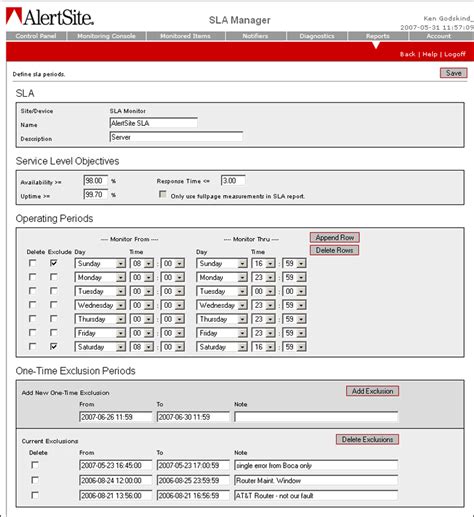Screen dimensions: 474x517
Task: Check Delete box for Router Maint. Window exclusion
Action: point(35,480)
